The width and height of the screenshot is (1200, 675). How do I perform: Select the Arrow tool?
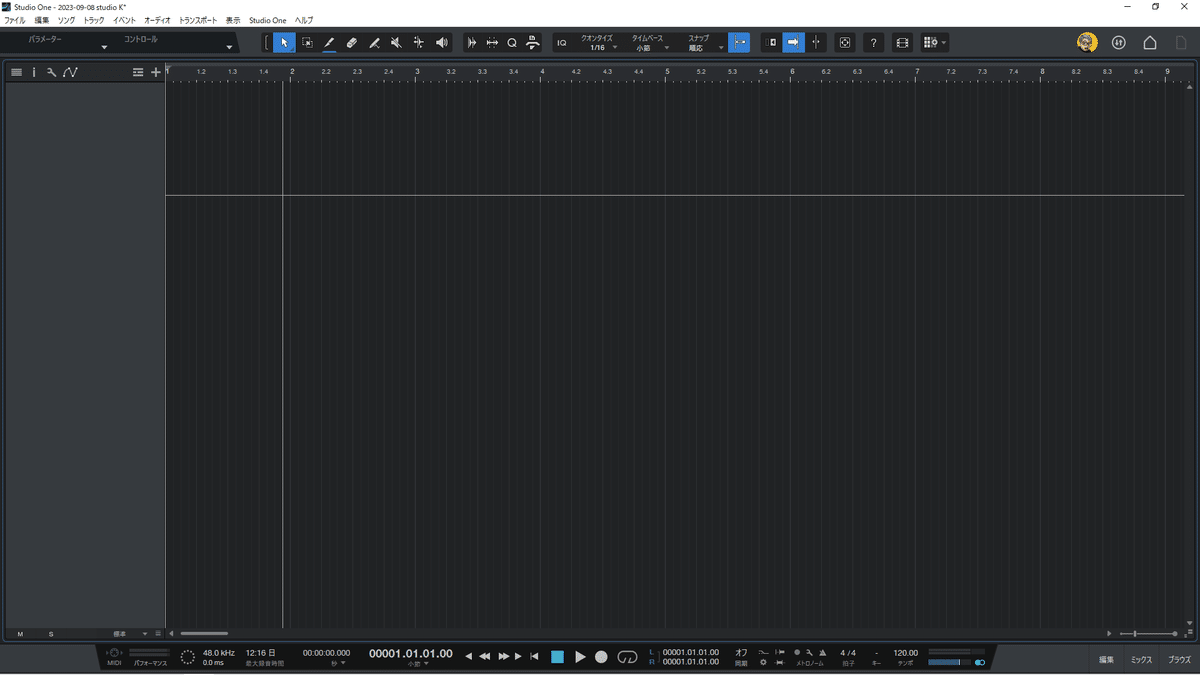(x=284, y=43)
